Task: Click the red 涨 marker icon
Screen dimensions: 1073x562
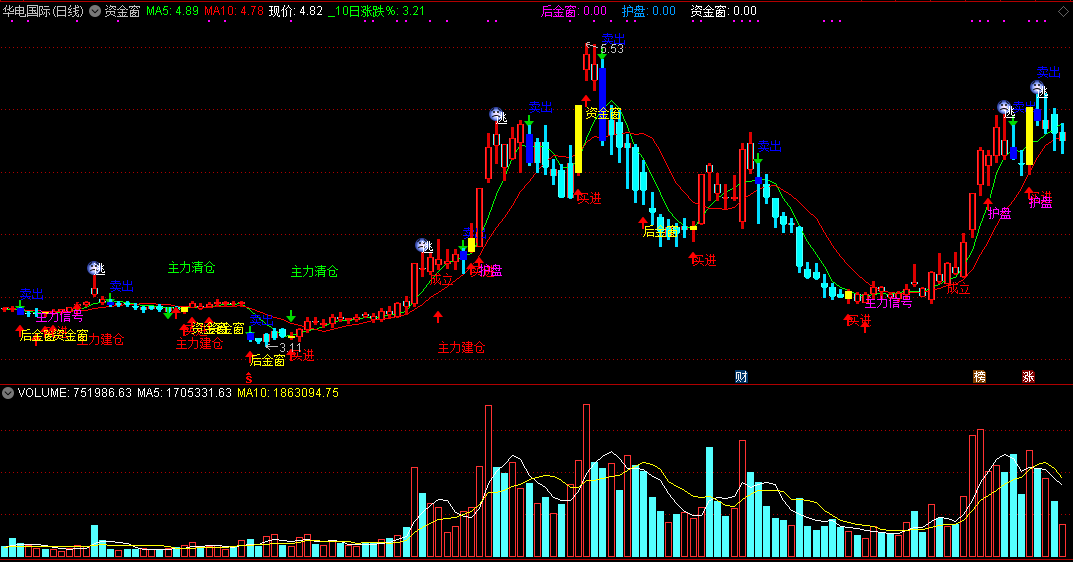Action: pyautogui.click(x=1028, y=376)
